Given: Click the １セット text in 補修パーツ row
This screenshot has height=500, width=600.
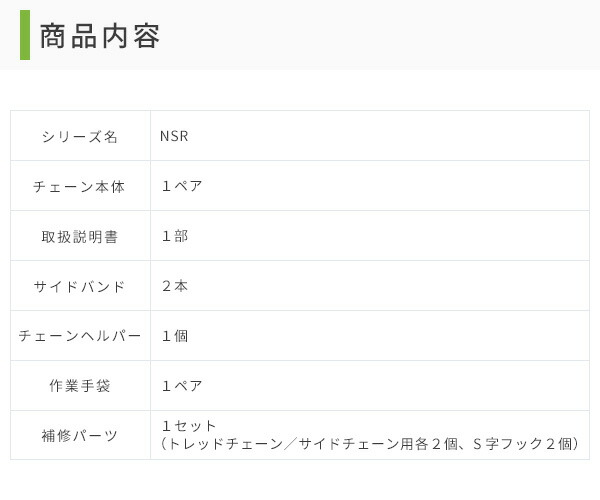Looking at the screenshot, I should 188,427.
